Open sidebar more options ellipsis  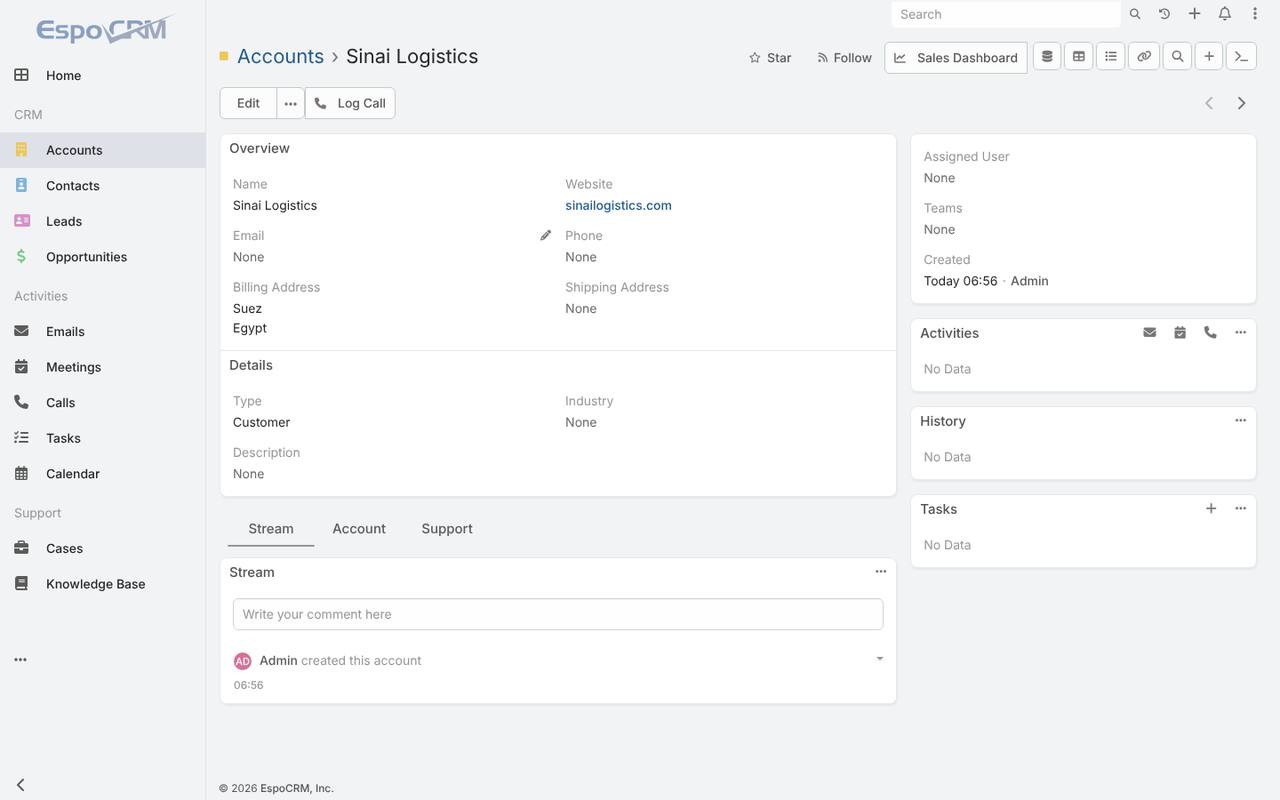click(21, 660)
